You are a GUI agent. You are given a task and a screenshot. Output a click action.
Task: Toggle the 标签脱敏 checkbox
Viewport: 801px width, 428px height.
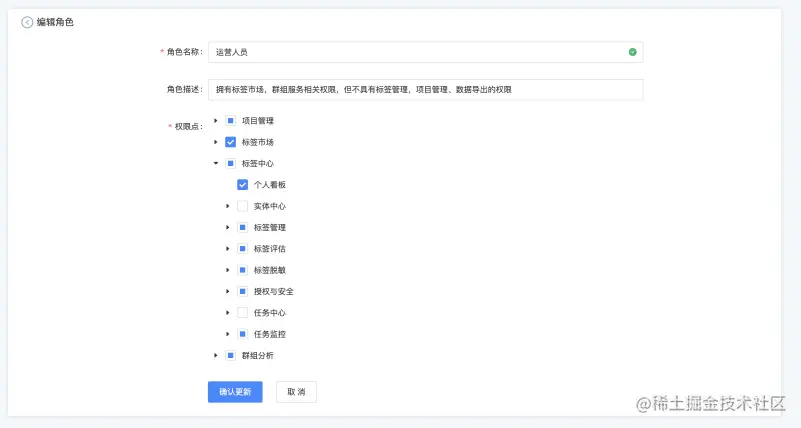pos(243,270)
